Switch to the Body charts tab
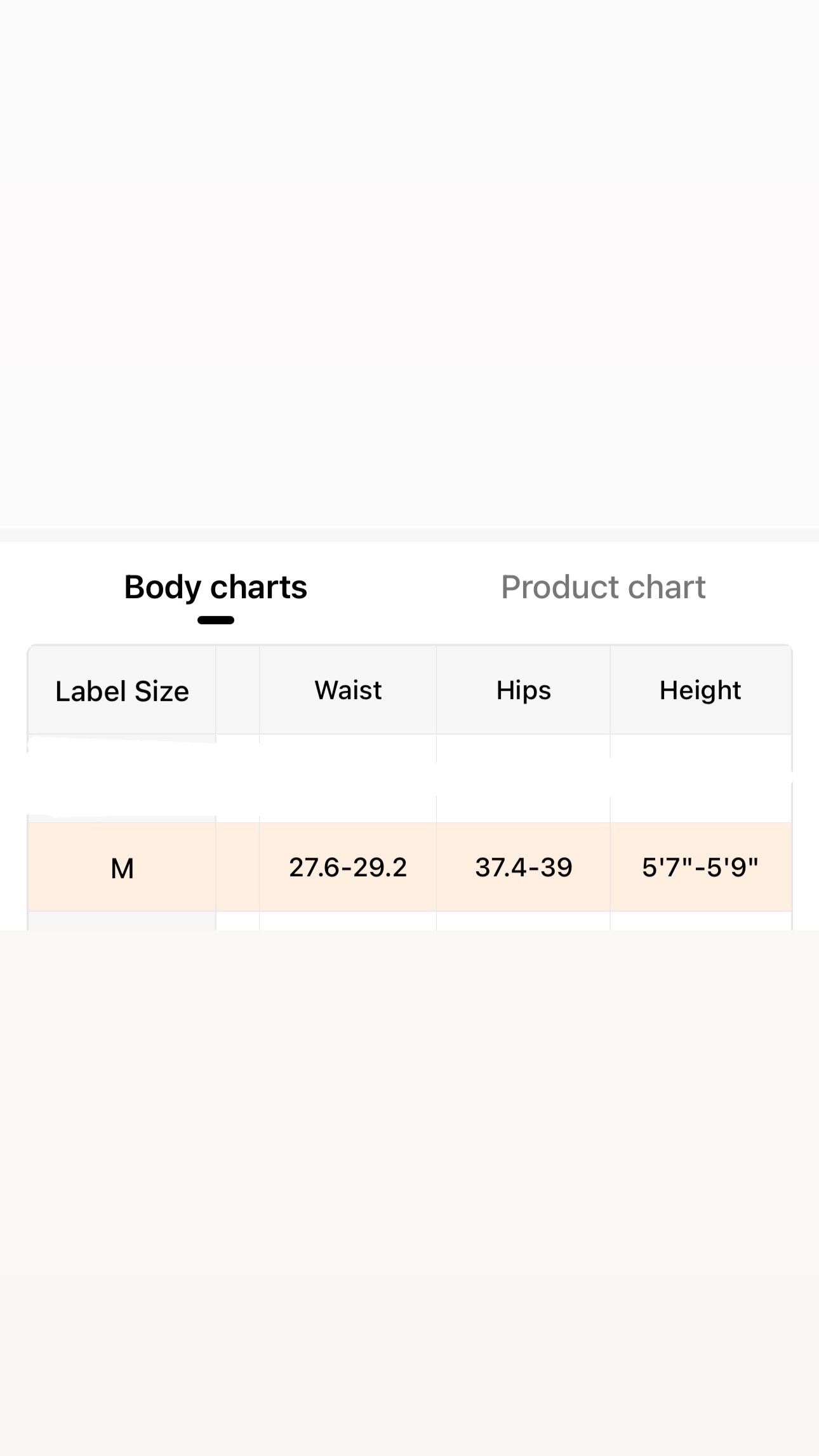Viewport: 819px width, 1456px height. click(x=215, y=587)
